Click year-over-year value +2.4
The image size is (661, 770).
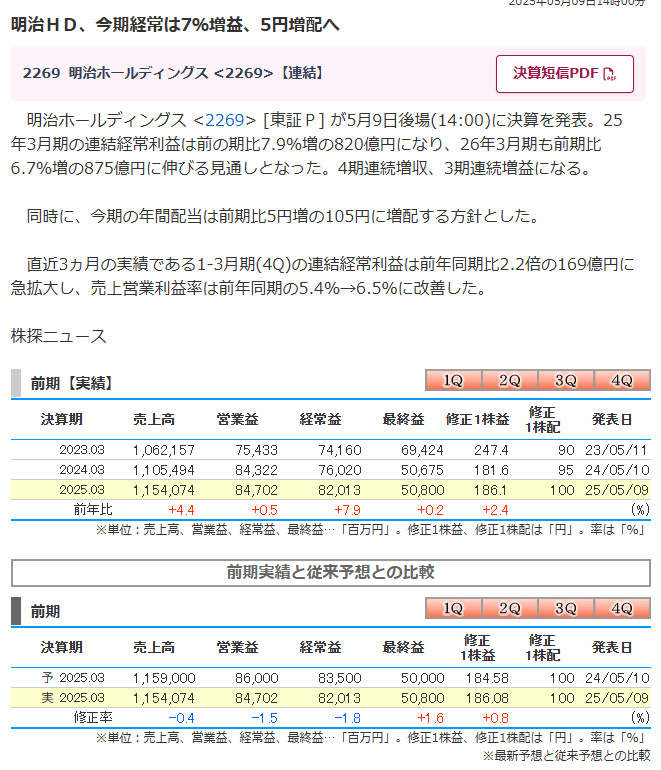tap(495, 510)
